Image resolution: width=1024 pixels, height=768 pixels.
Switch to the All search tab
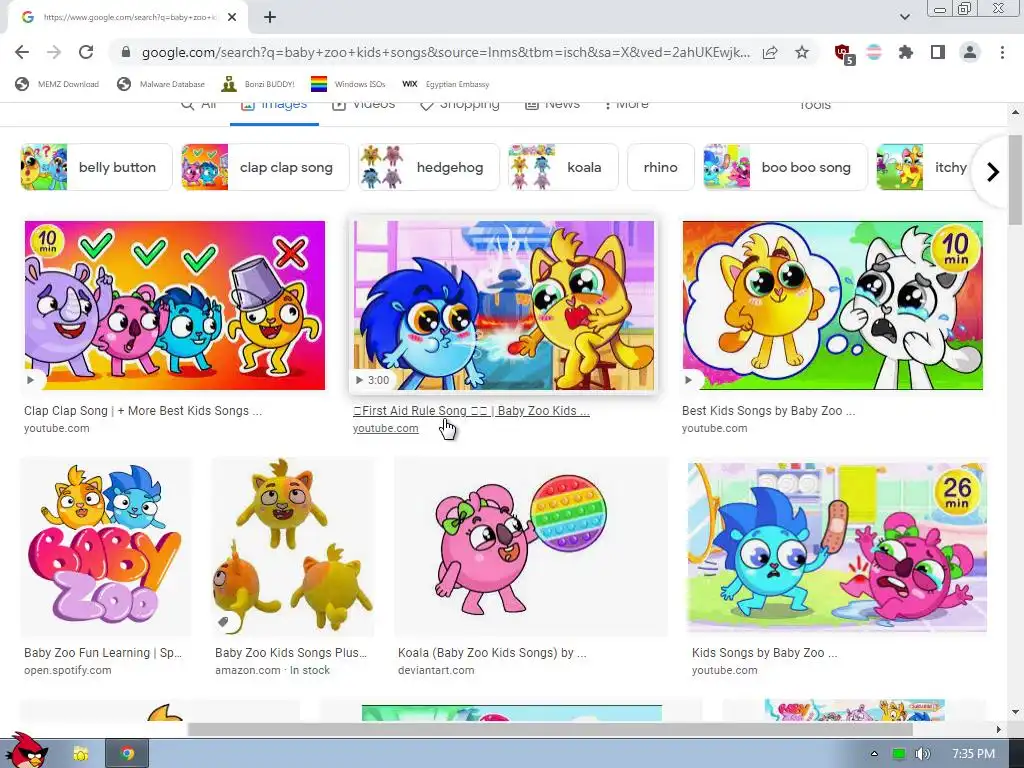coord(199,104)
